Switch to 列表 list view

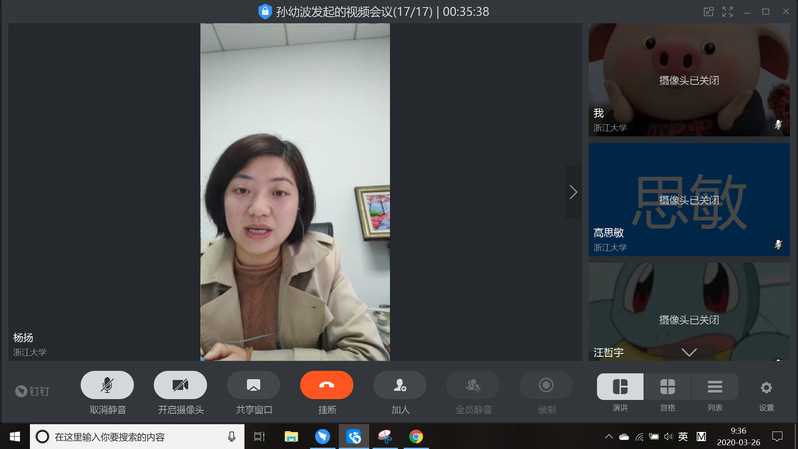click(714, 387)
